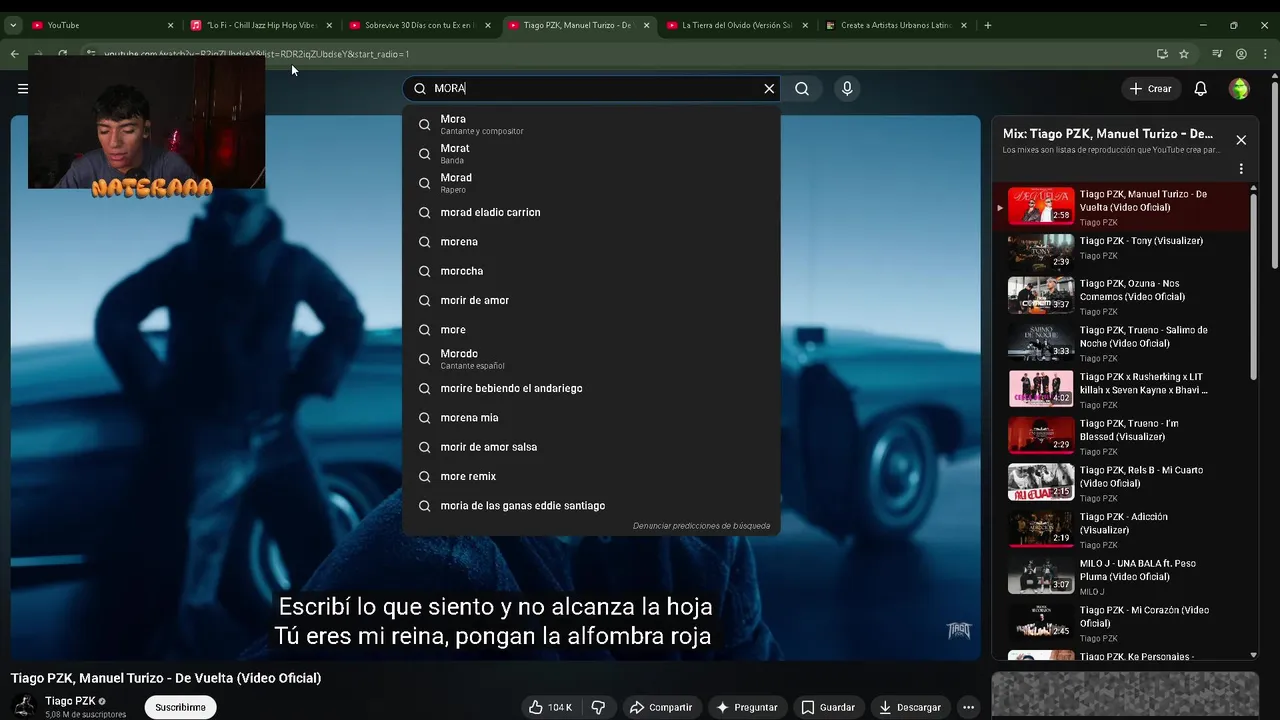The image size is (1280, 720).
Task: Select suggestion Mora Cantante y compositor
Action: coord(591,124)
